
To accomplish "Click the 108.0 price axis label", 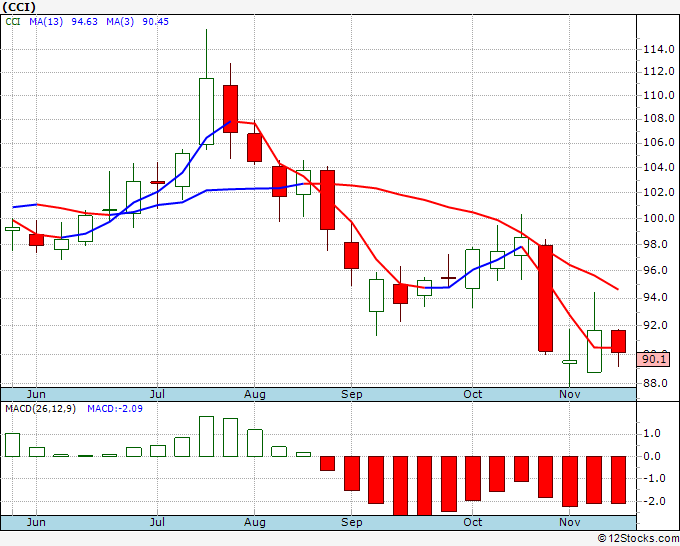I will [x=658, y=118].
